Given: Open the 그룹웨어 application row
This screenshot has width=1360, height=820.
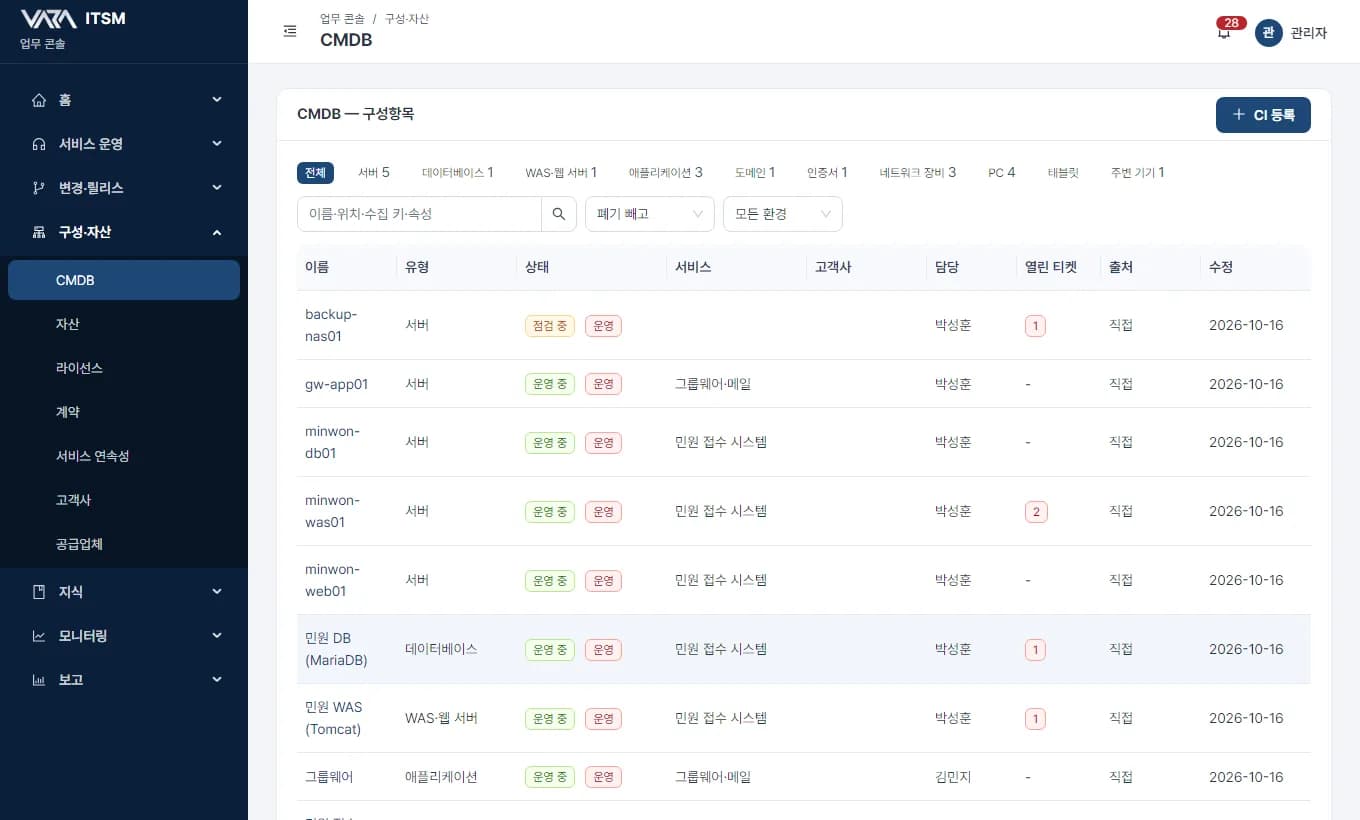Looking at the screenshot, I should [804, 777].
